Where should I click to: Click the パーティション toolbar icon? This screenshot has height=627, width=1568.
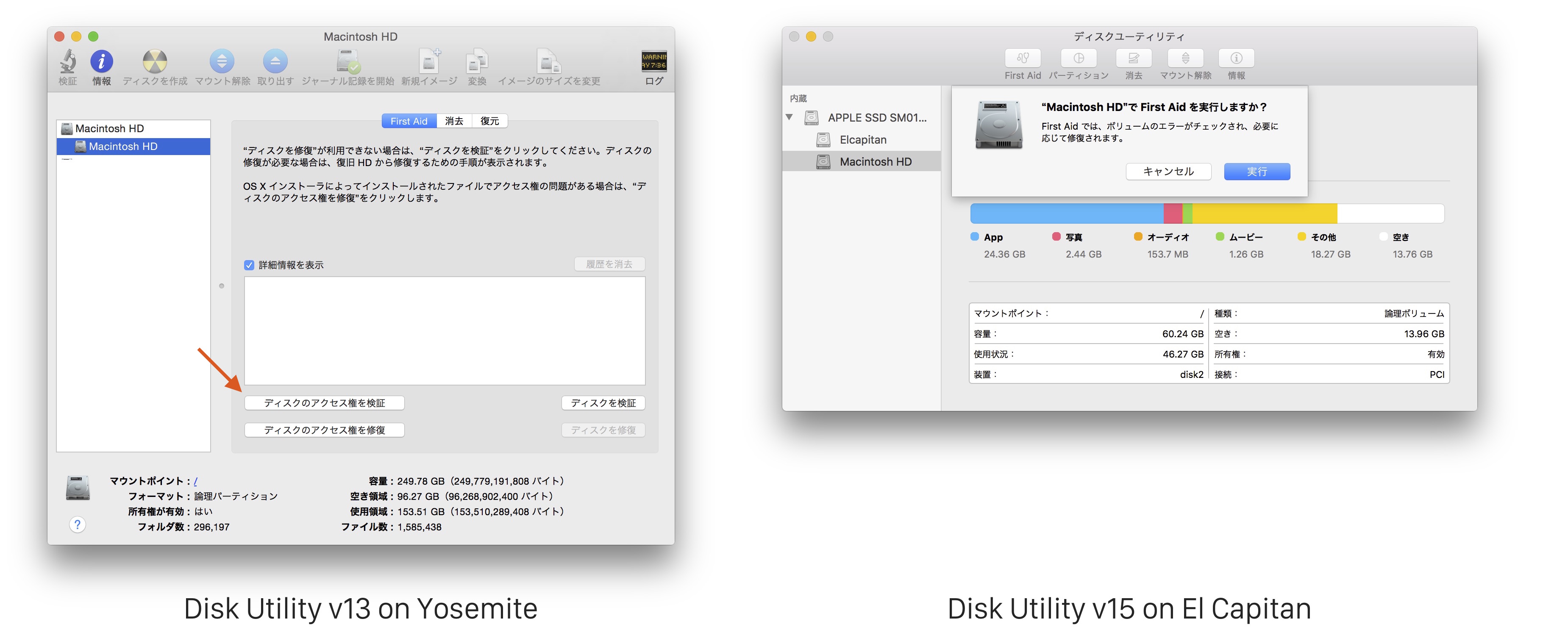(1079, 58)
